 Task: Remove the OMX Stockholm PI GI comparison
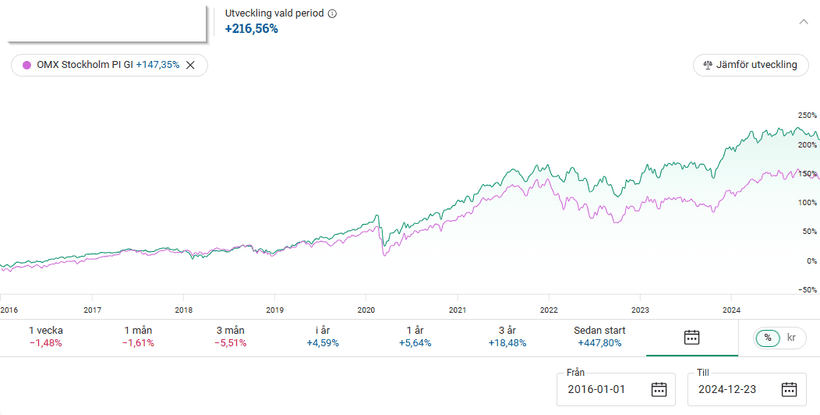pos(190,65)
